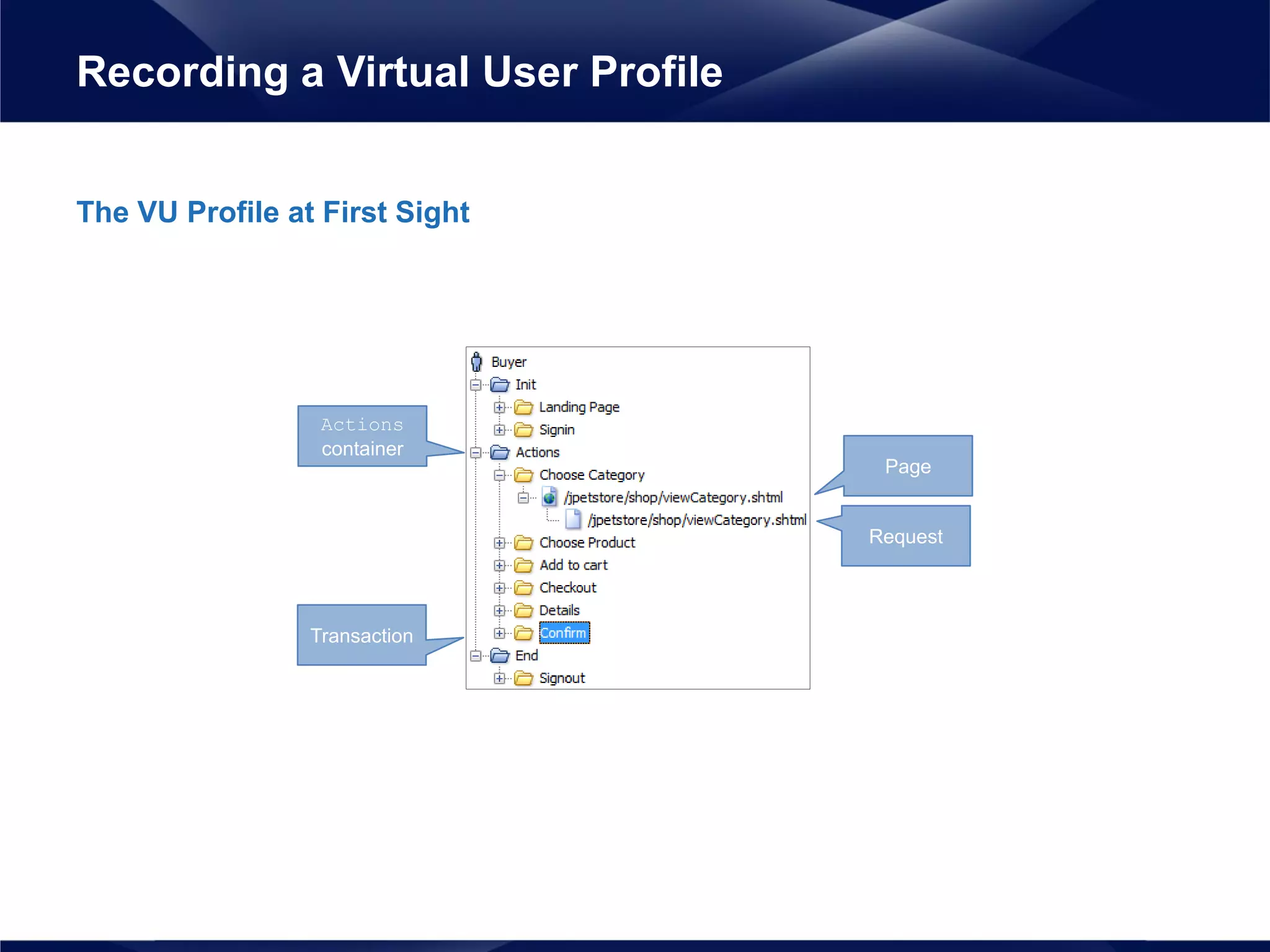
Task: Click the Page callout box
Action: 908,466
